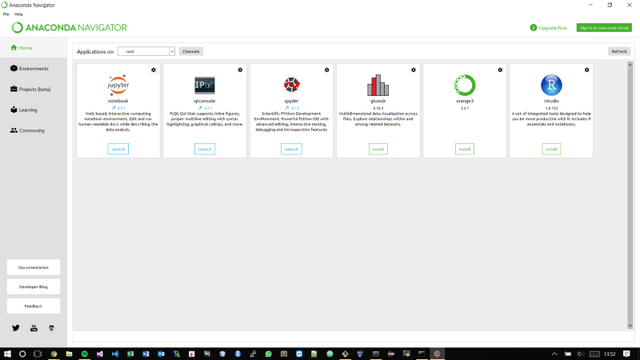Open the volume control in tray
This screenshot has height=360, width=640.
[x=581, y=354]
